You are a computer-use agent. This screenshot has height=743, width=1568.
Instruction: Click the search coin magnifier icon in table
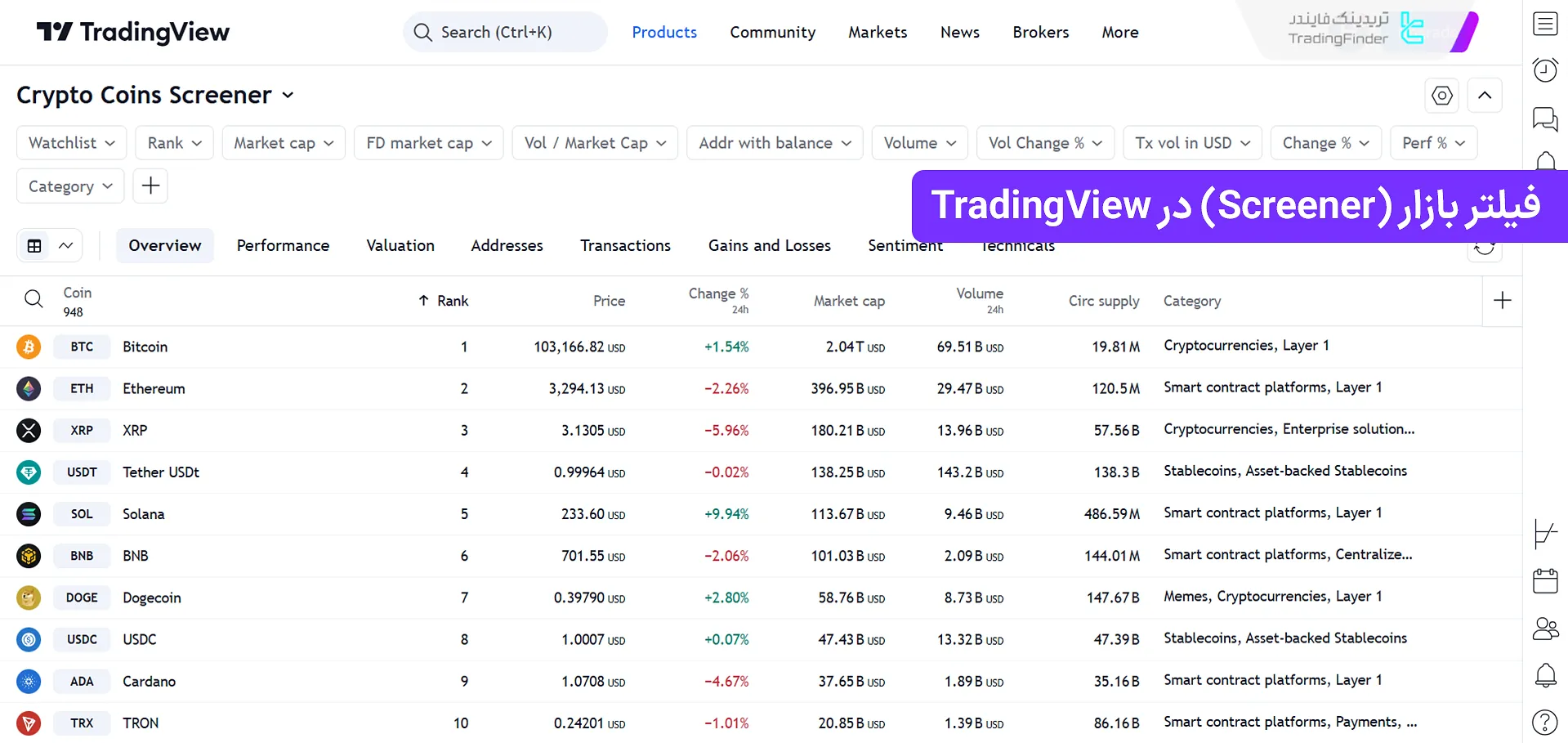pyautogui.click(x=34, y=299)
